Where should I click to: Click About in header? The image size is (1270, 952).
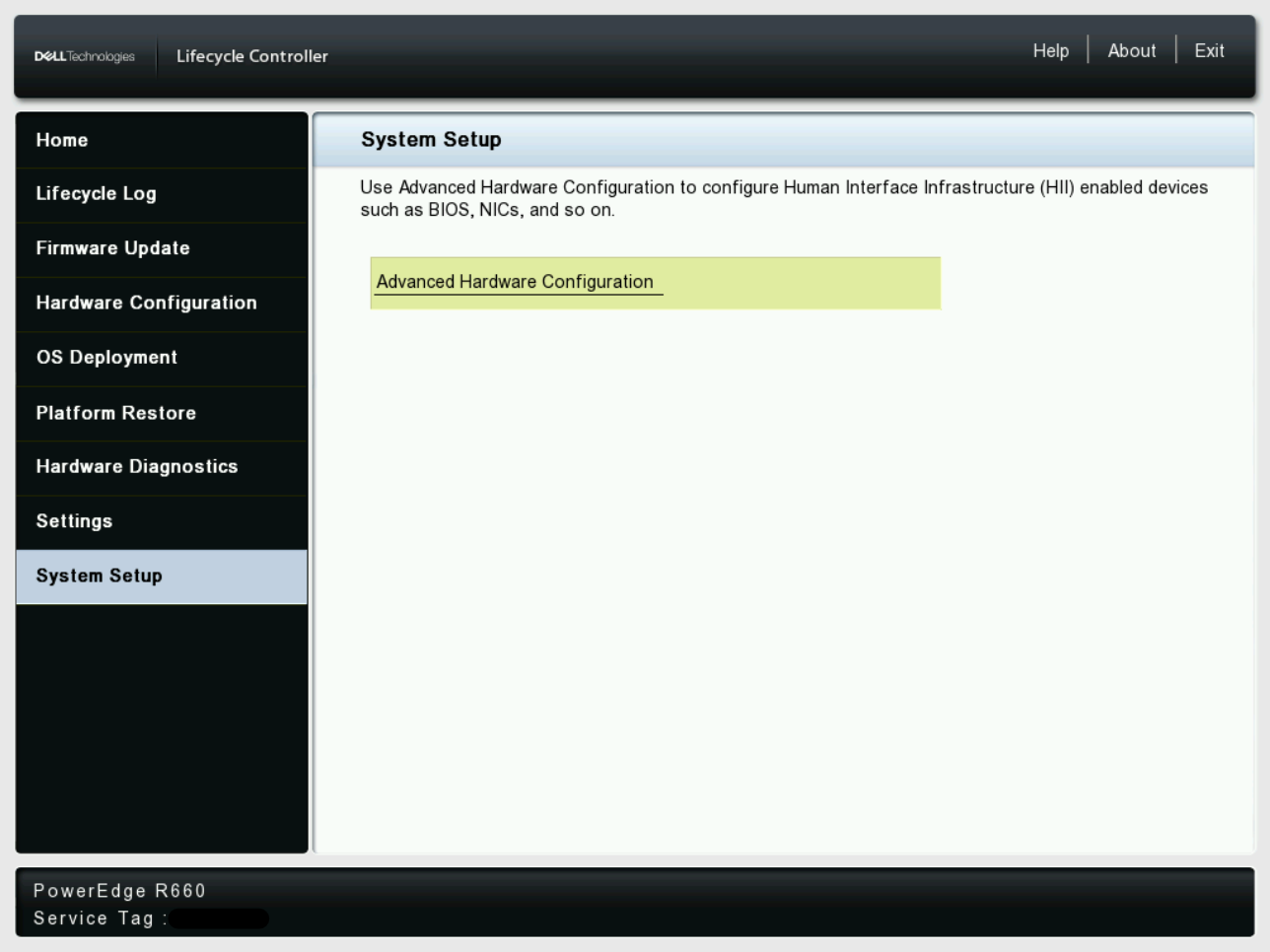point(1132,50)
